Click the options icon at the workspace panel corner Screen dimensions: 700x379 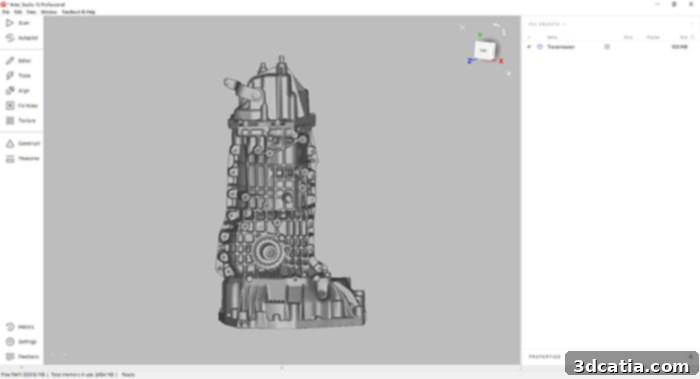[692, 24]
